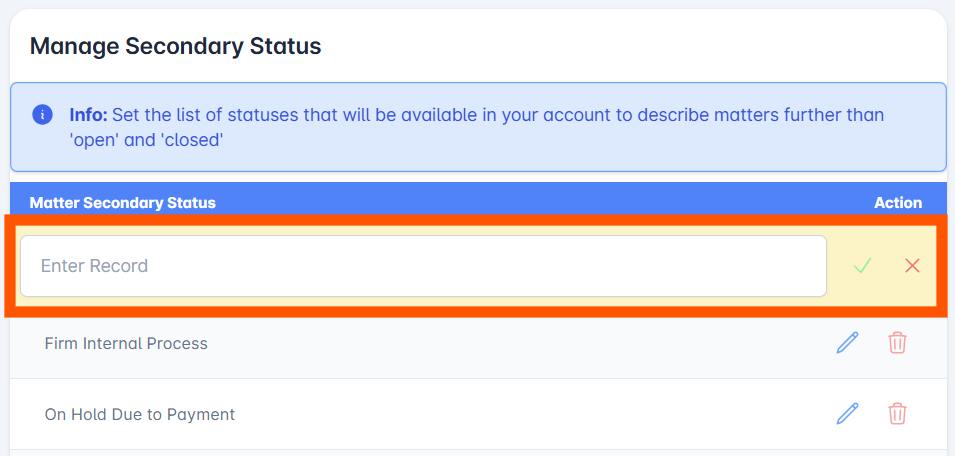Edit Firm Internal Process with pencil icon
The width and height of the screenshot is (955, 456).
pos(847,343)
